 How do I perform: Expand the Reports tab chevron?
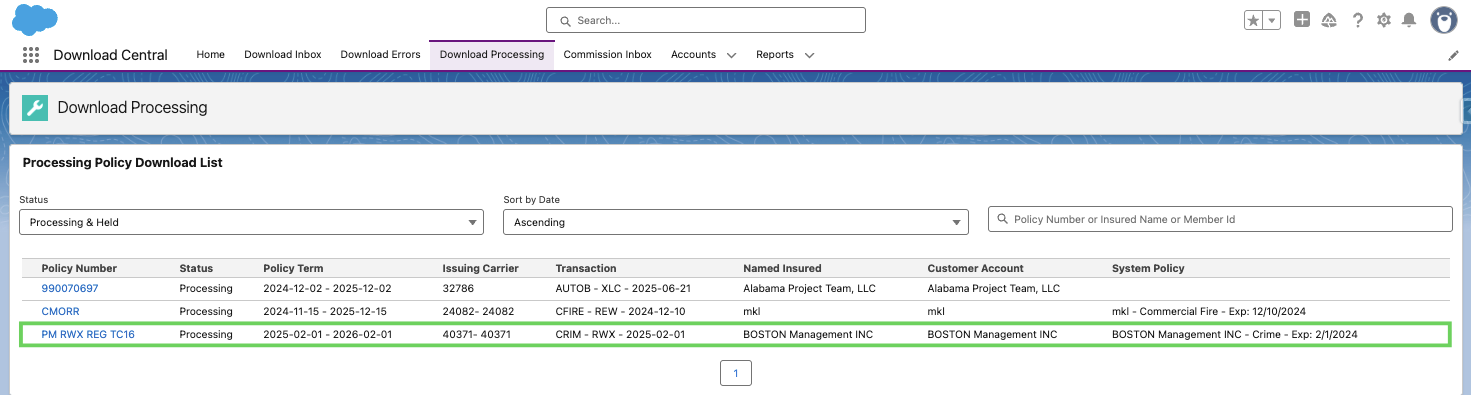coord(809,55)
